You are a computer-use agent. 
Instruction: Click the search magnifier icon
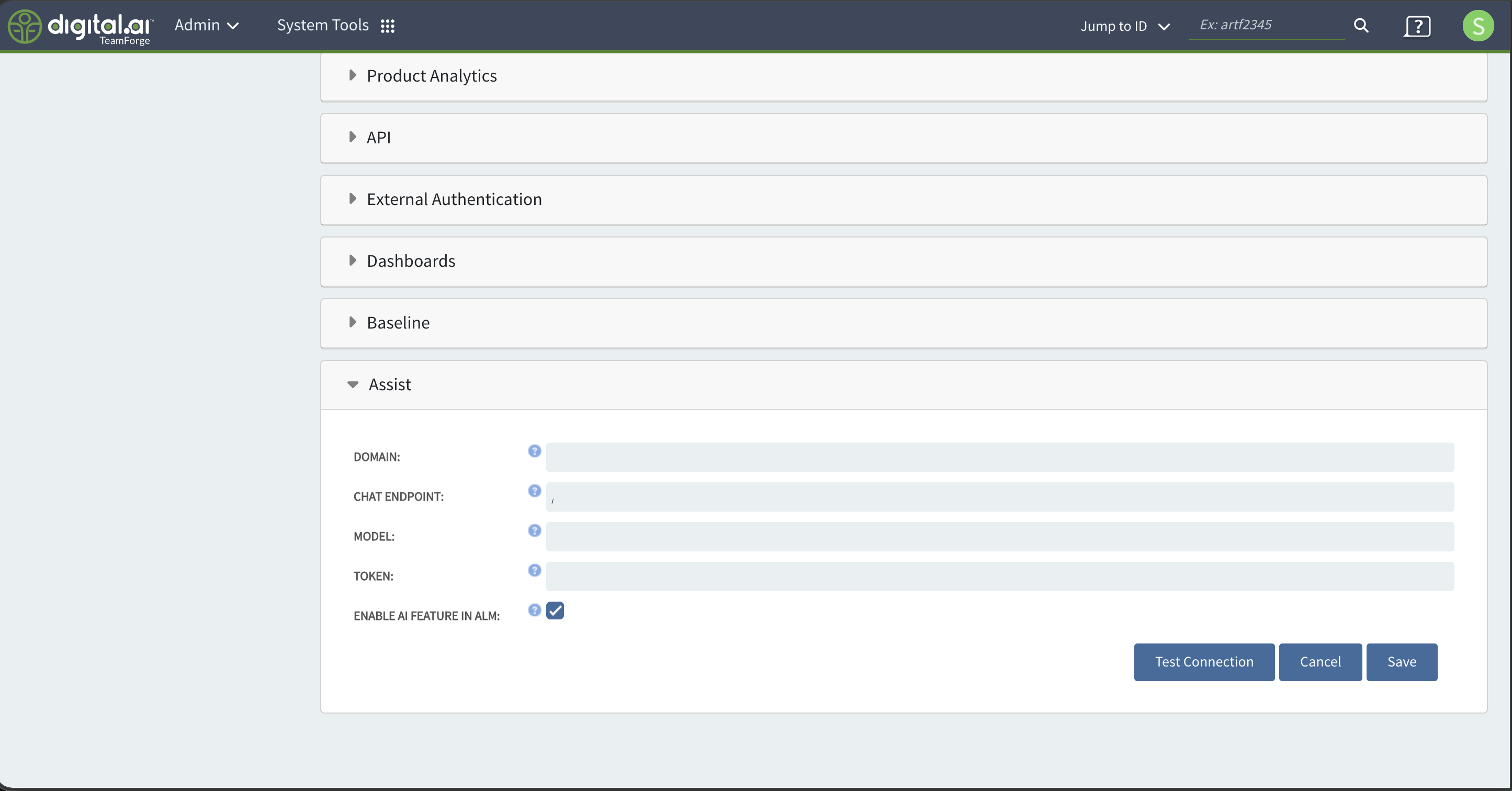pos(1361,25)
